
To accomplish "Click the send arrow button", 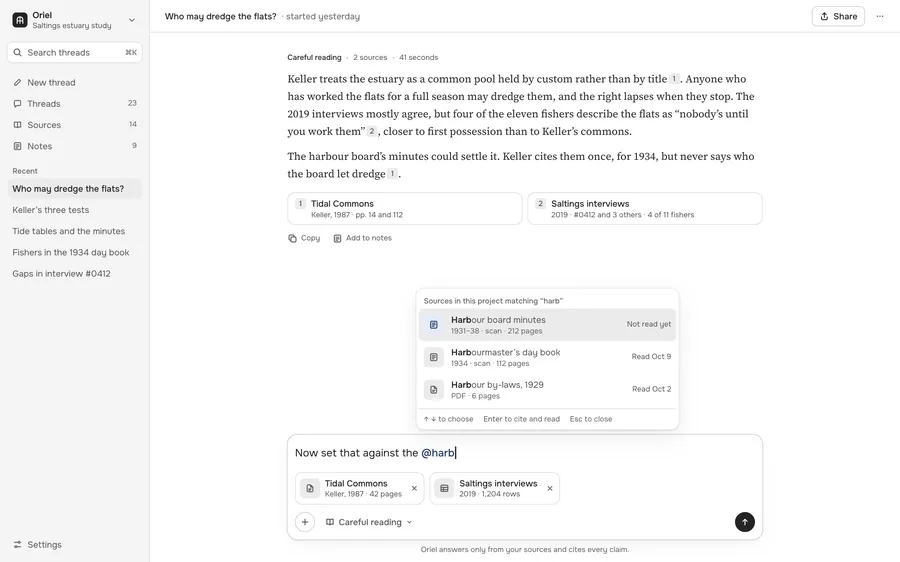I will tap(744, 522).
